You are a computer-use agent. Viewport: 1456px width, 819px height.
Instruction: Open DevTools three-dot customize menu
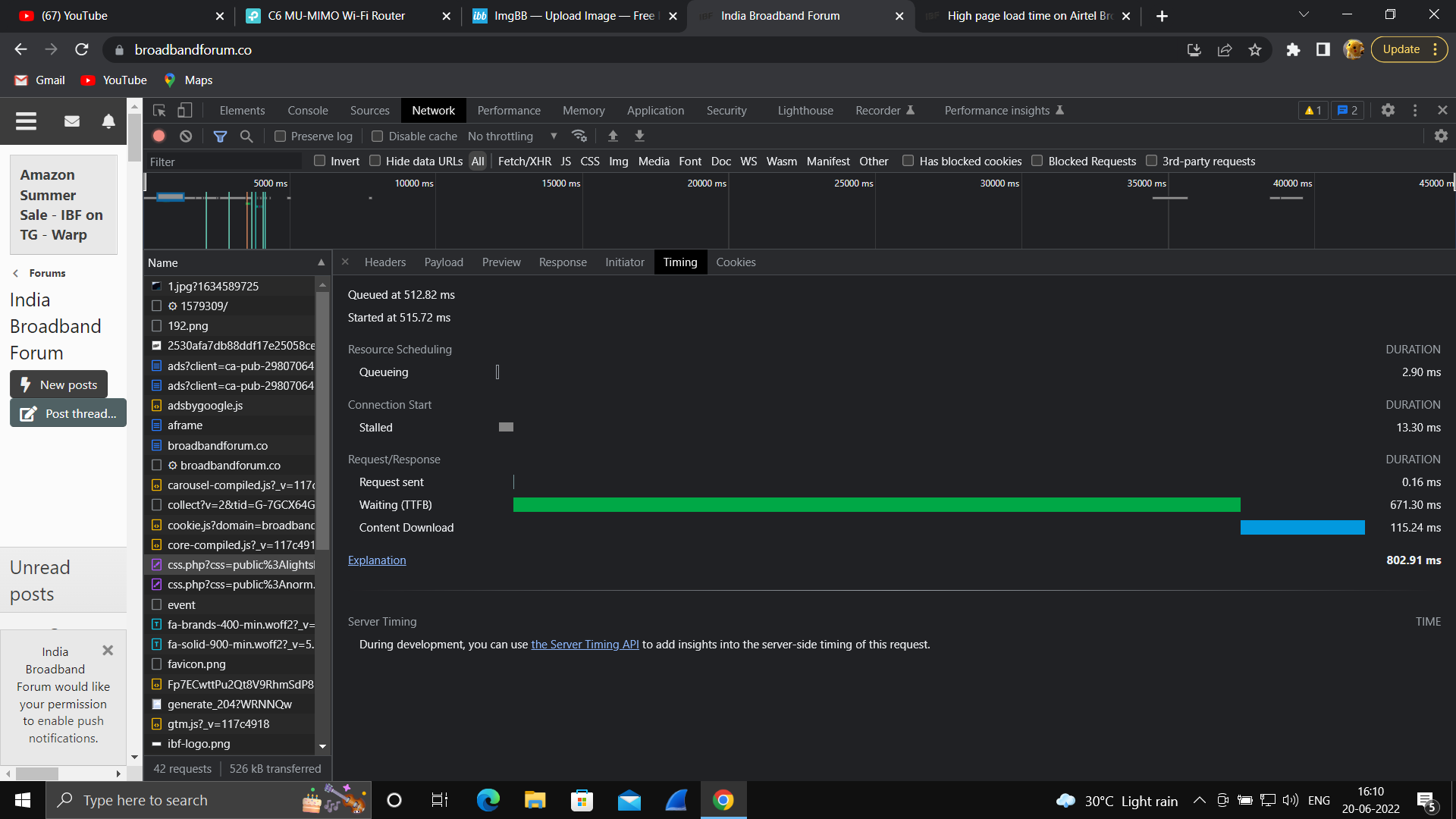pos(1414,111)
